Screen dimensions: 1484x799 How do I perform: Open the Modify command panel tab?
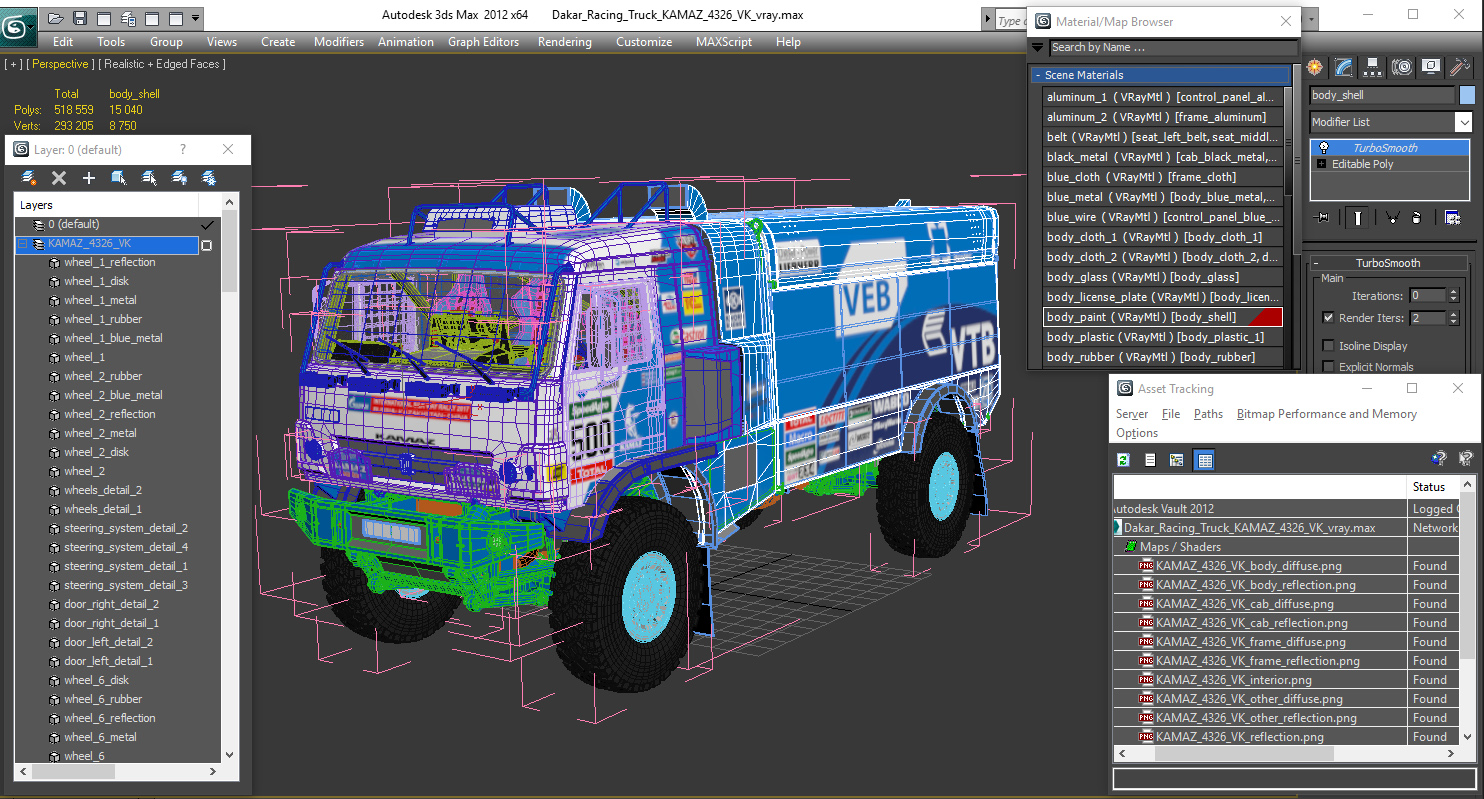pyautogui.click(x=1344, y=67)
